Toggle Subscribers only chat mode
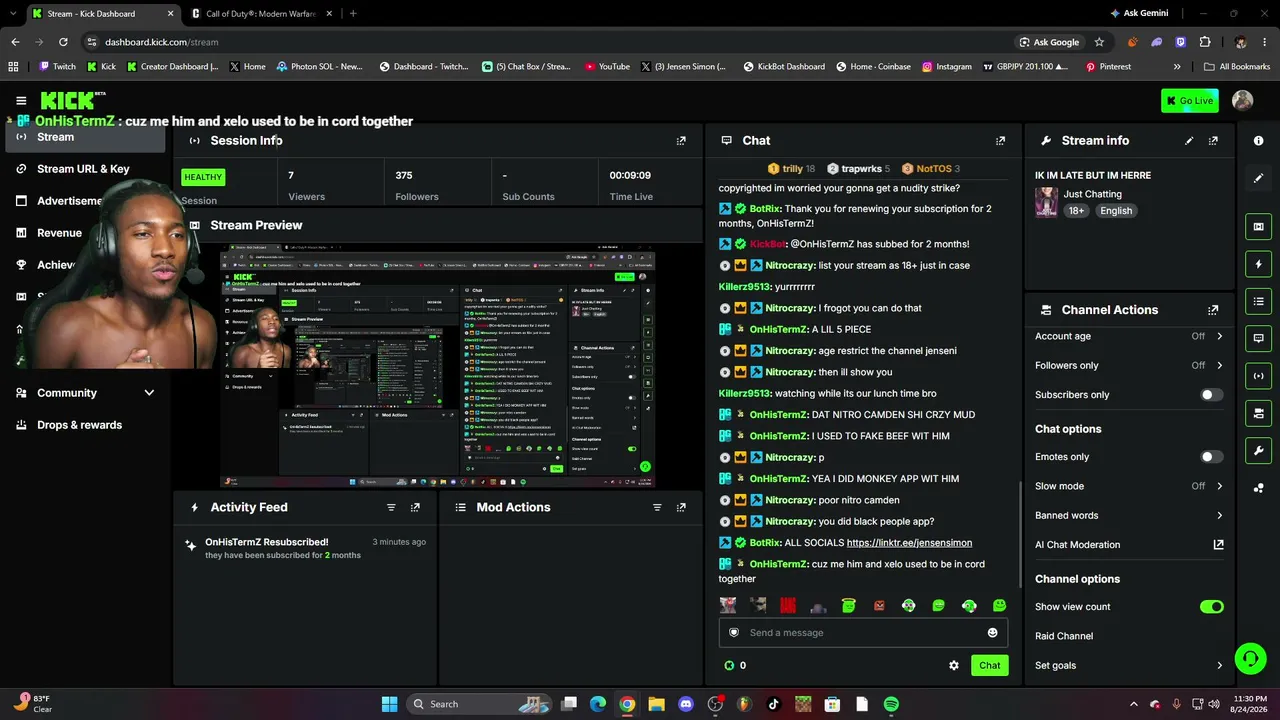Screen dimensions: 1280x720 click(1211, 395)
